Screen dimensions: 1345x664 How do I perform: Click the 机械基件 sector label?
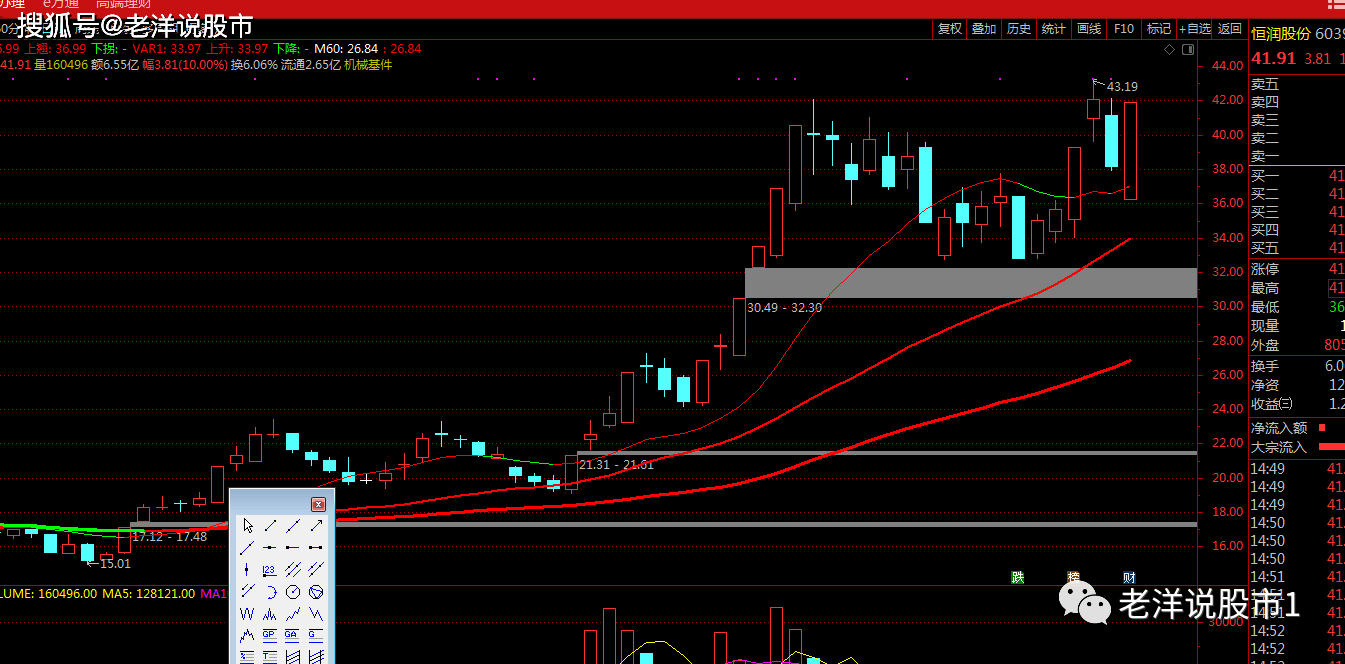pyautogui.click(x=368, y=65)
